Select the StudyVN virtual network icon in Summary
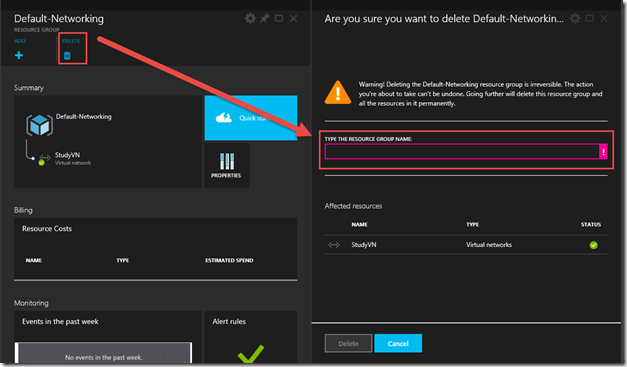This screenshot has width=627, height=367. point(44,159)
